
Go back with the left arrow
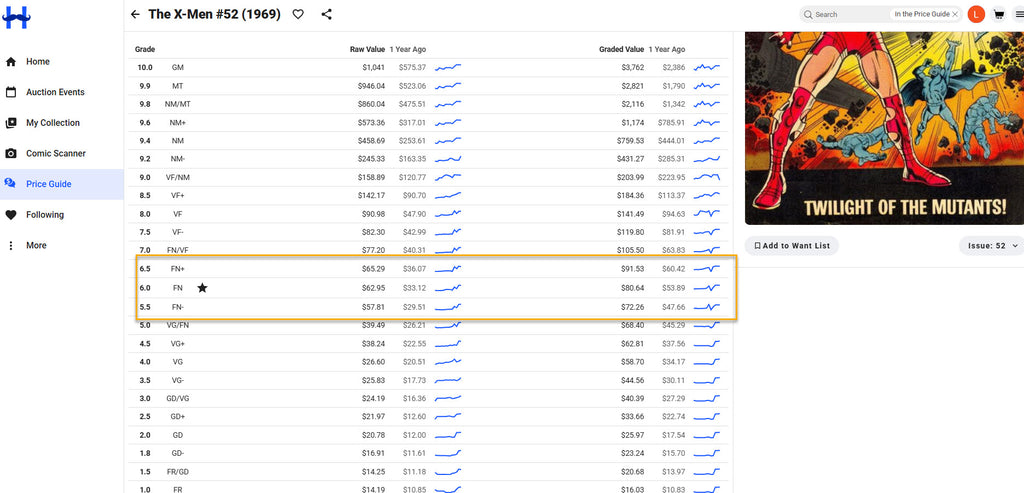[x=135, y=14]
